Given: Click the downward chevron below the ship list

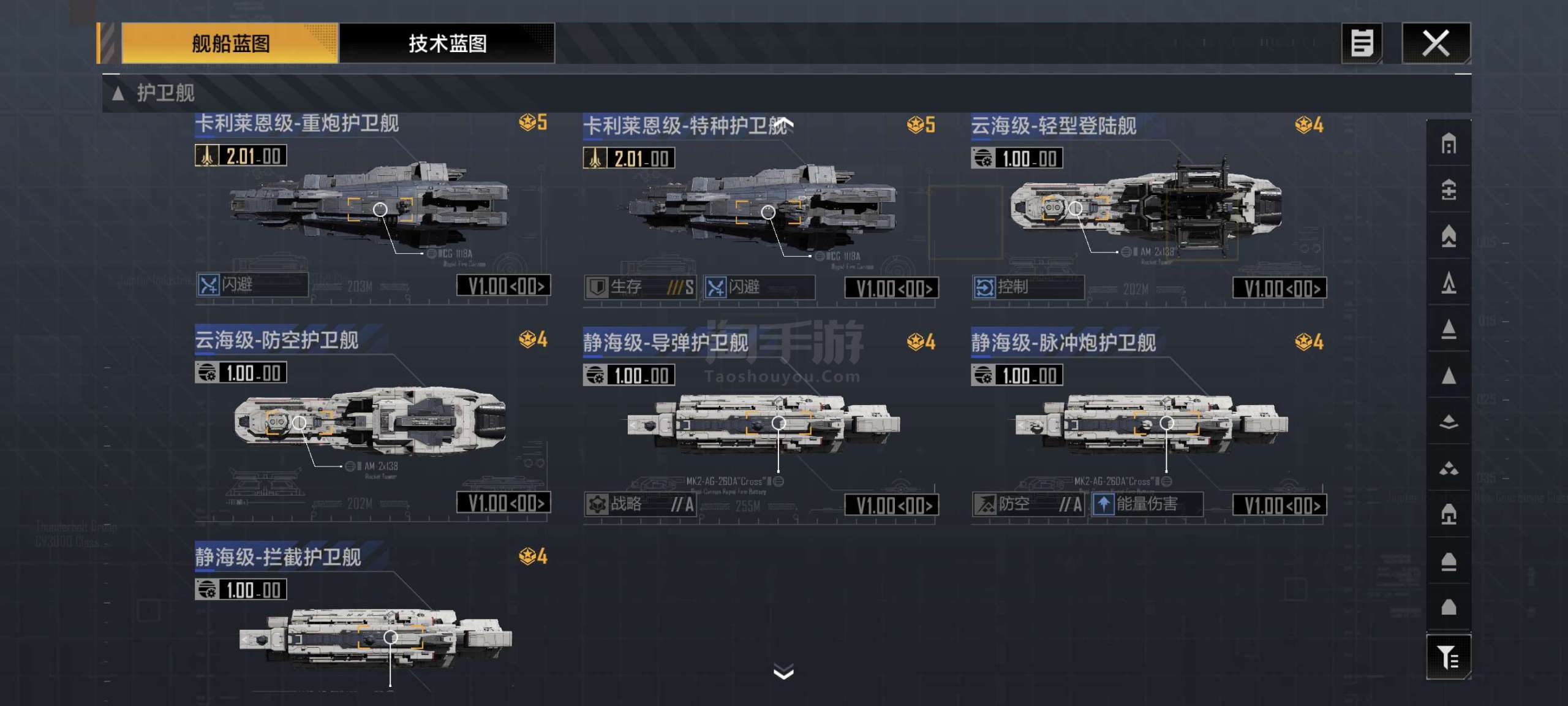Looking at the screenshot, I should pos(783,672).
